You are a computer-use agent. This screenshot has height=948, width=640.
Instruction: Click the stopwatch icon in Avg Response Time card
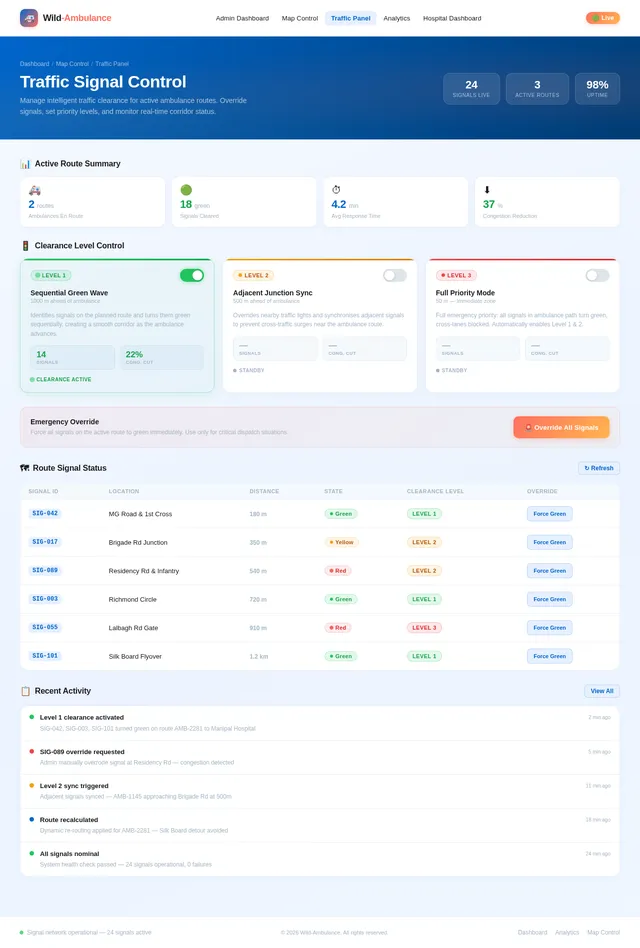click(x=336, y=190)
